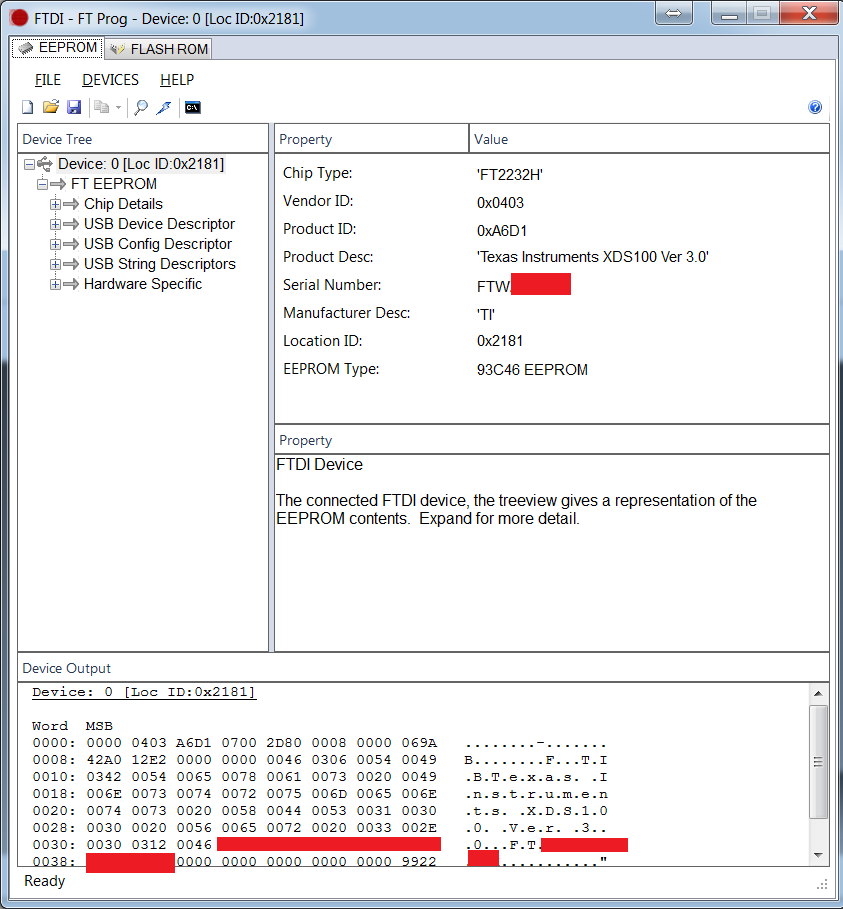Click the Device Output scrollbar up arrow
Screen dimensions: 843x909
pyautogui.click(x=818, y=693)
